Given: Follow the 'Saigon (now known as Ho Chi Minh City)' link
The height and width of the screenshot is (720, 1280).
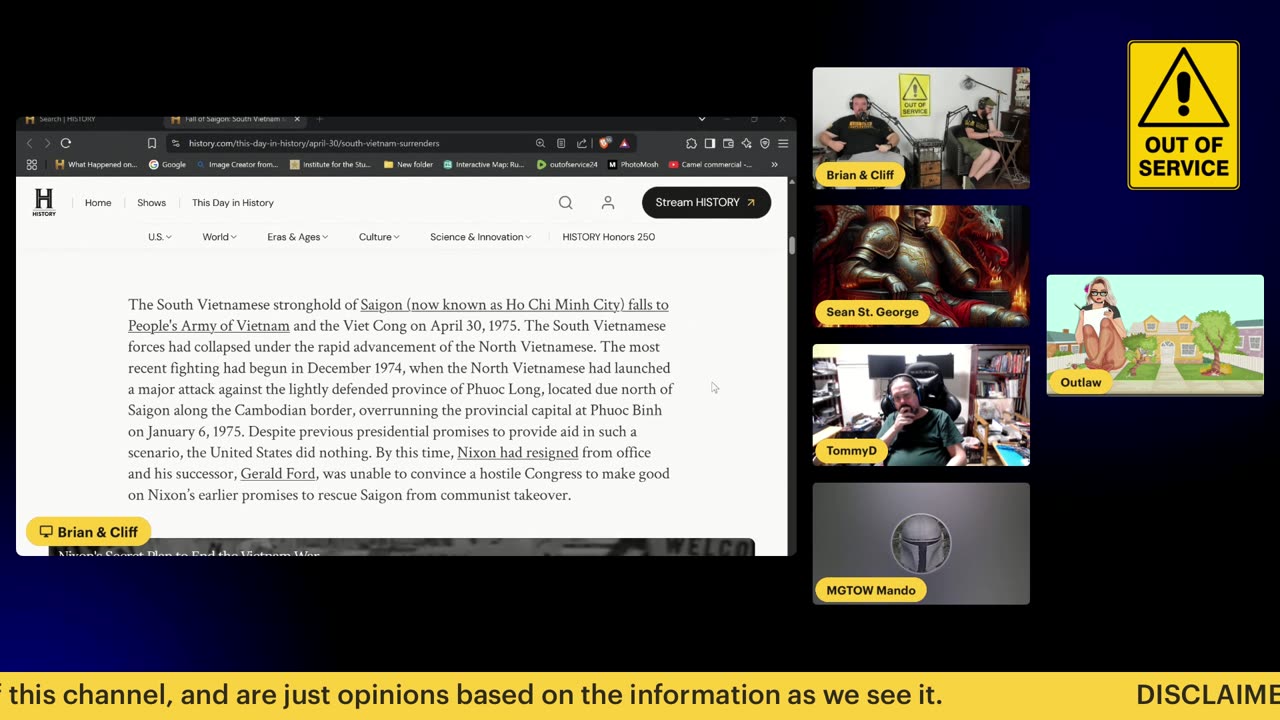Looking at the screenshot, I should tap(514, 304).
